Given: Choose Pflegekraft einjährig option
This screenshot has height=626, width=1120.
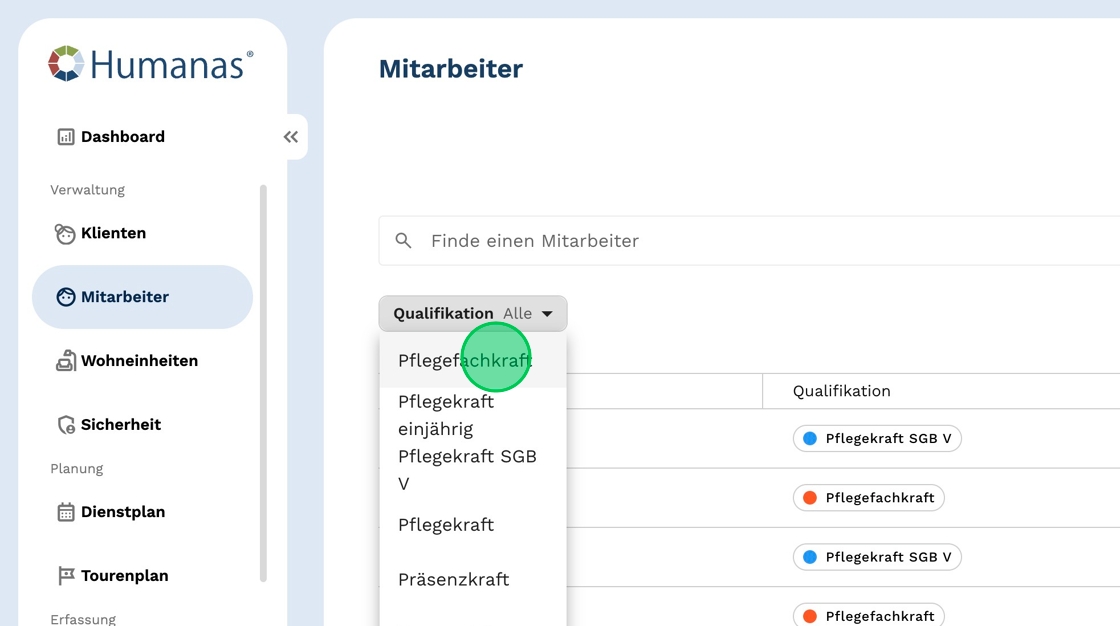Looking at the screenshot, I should (446, 415).
